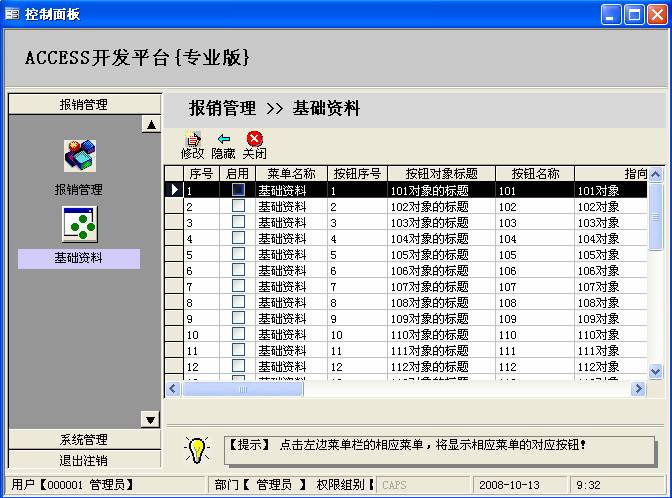
Task: Click the red 关闭 (close) icon
Action: (254, 138)
